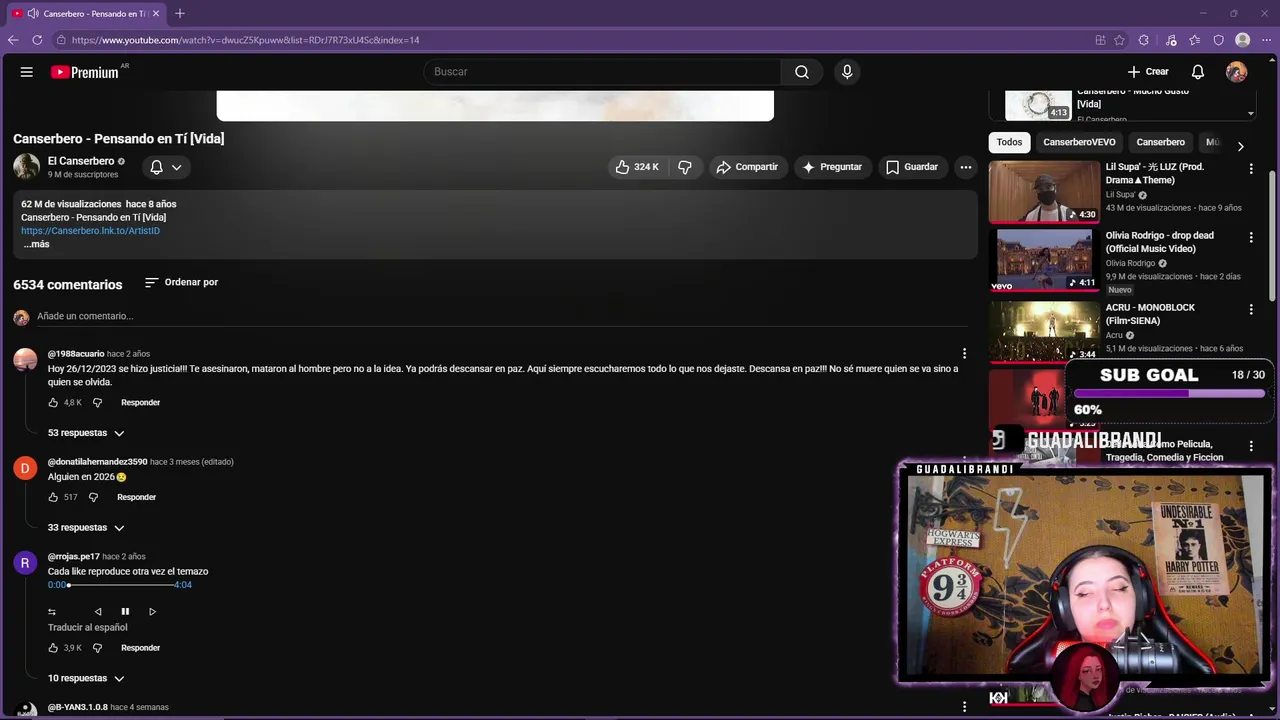Open the Ordenar por sort menu
The height and width of the screenshot is (720, 1280).
point(181,283)
